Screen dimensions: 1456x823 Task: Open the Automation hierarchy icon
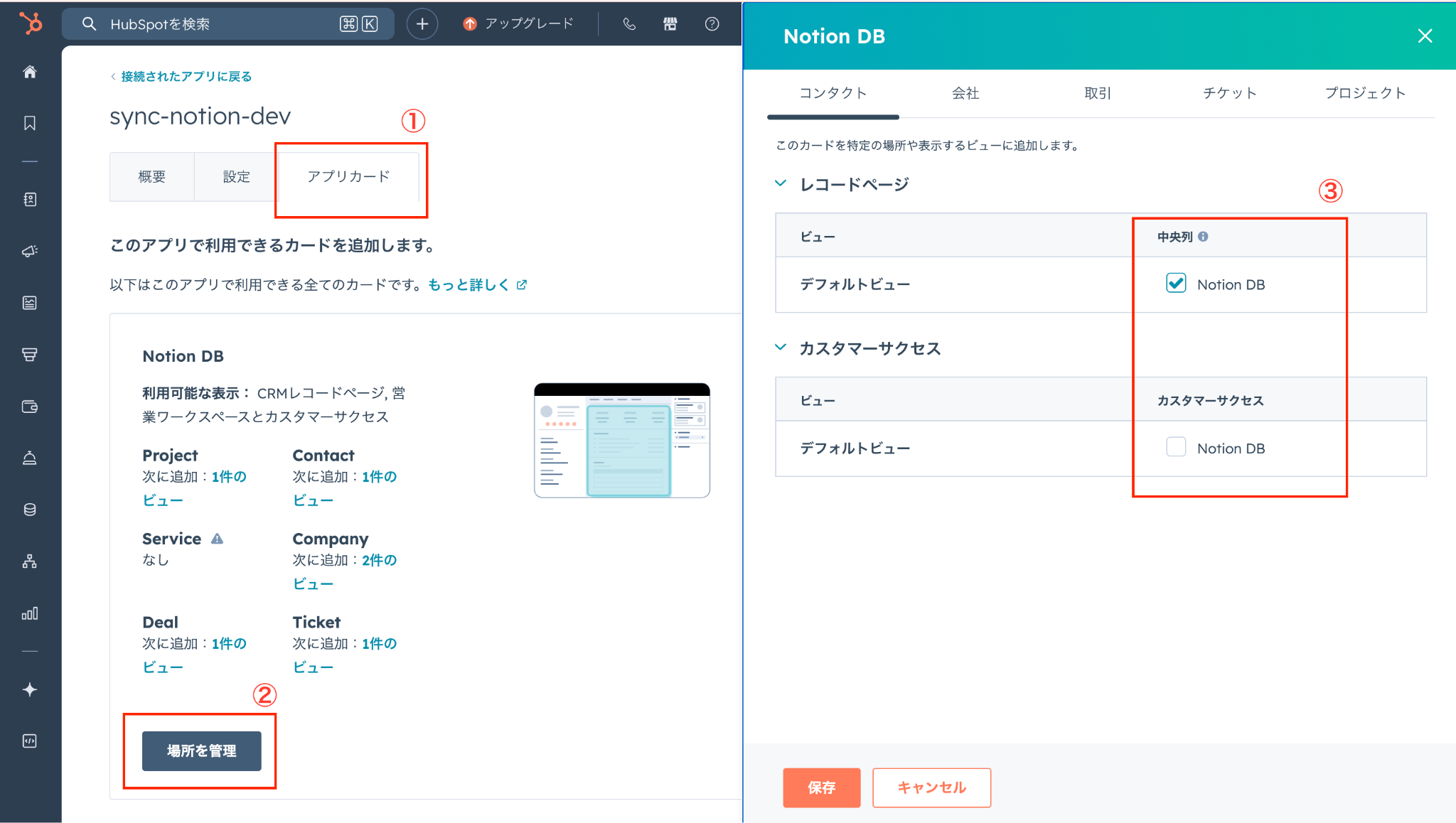[30, 561]
